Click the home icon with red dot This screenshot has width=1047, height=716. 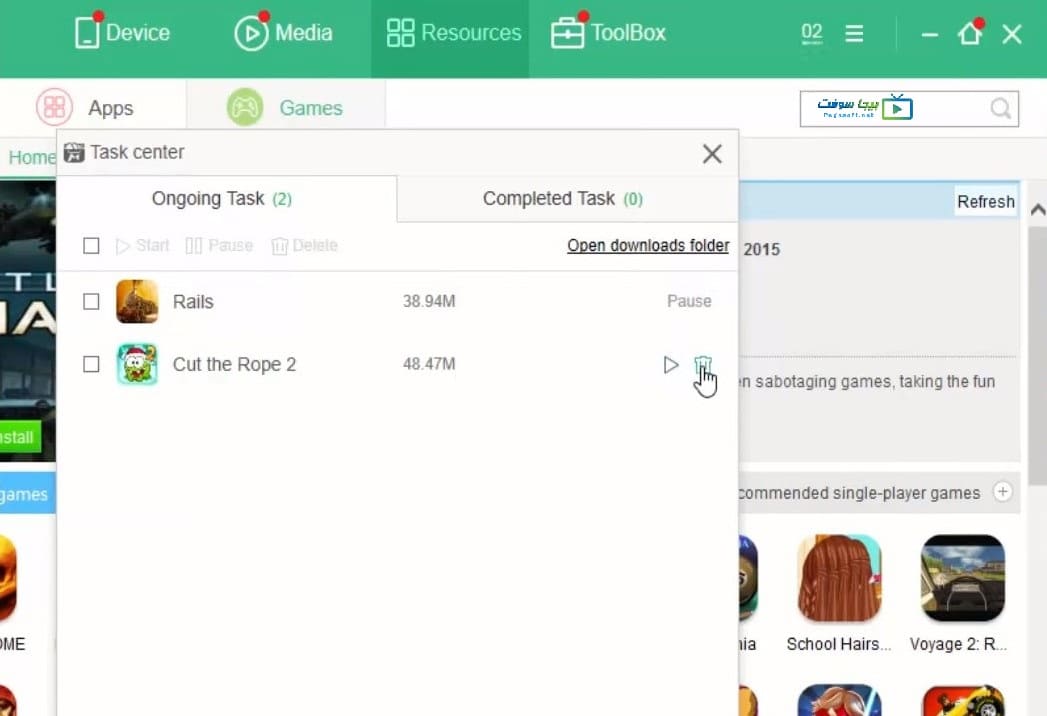click(x=970, y=32)
